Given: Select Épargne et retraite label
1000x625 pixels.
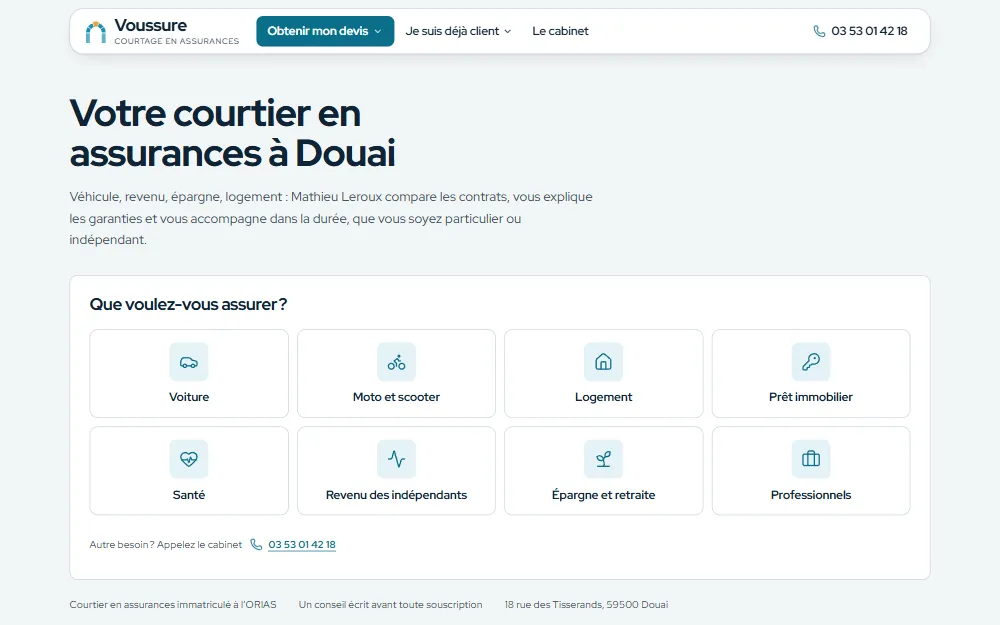Looking at the screenshot, I should [x=603, y=495].
